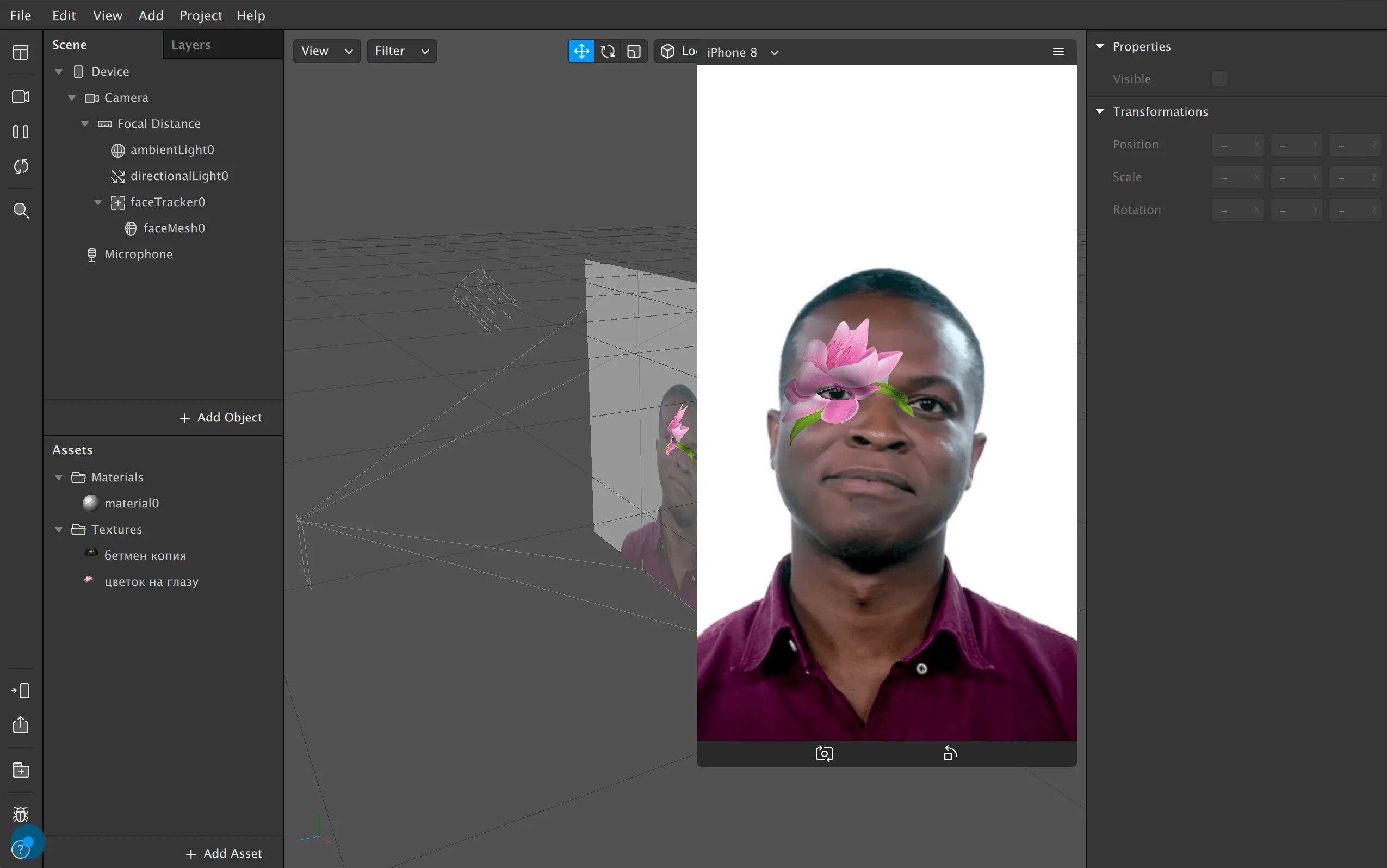This screenshot has height=868, width=1387.
Task: Select the rotate manipulator tool
Action: pyautogui.click(x=608, y=51)
